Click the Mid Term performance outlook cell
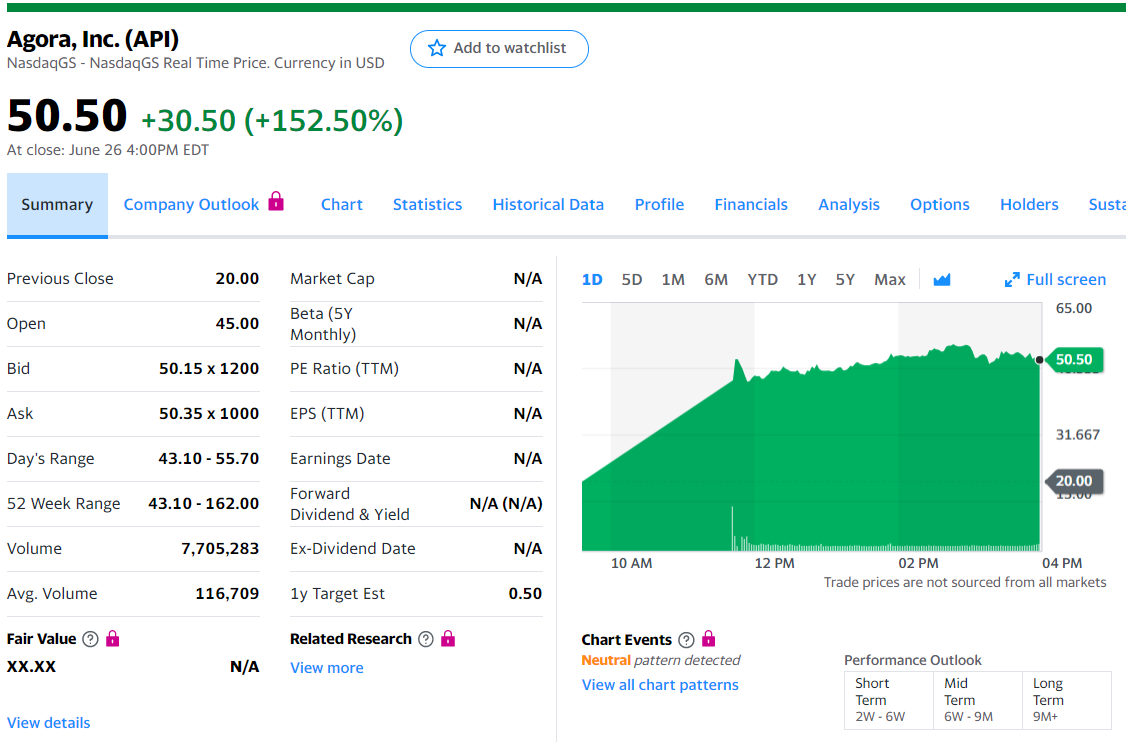Viewport: 1126px width, 745px height. 978,700
